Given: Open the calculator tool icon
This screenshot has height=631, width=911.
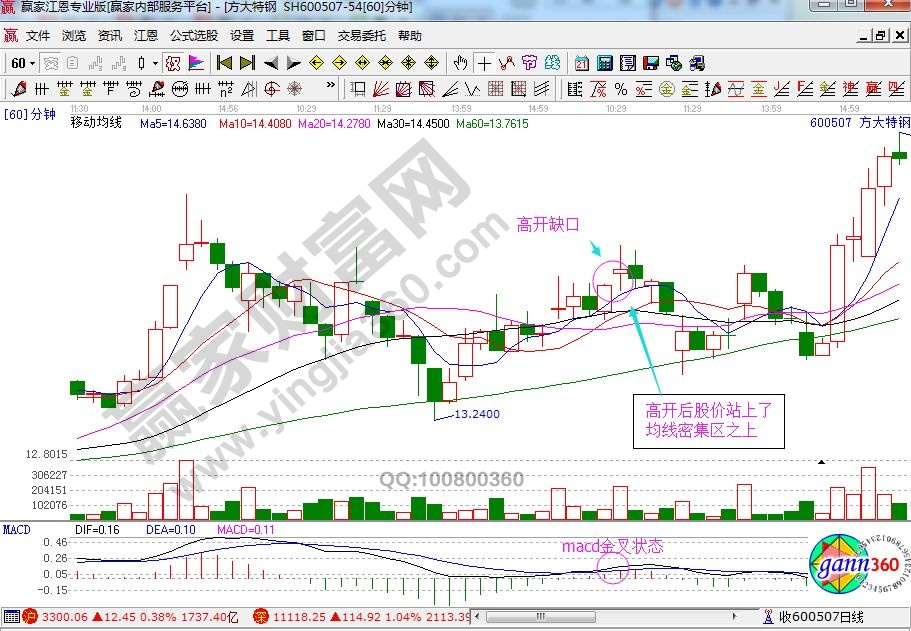Looking at the screenshot, I should point(604,63).
